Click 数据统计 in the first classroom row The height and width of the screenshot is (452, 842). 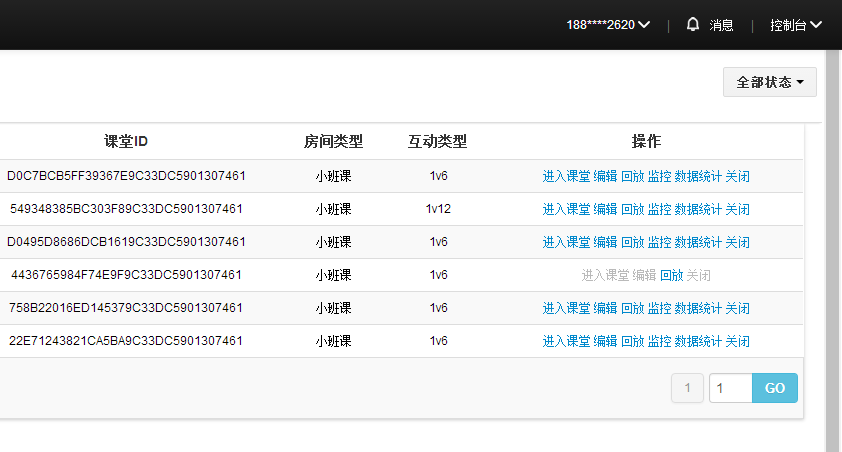698,176
